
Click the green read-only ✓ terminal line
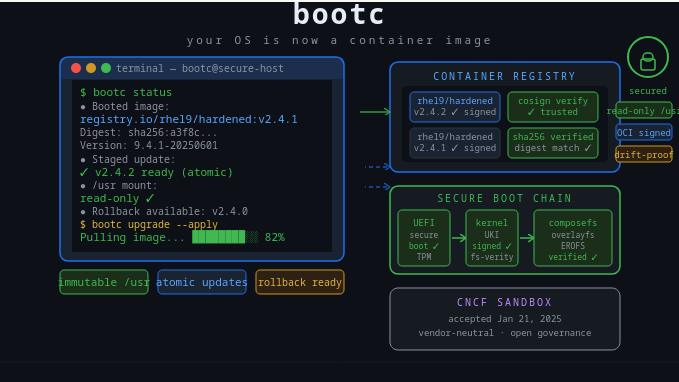117,198
